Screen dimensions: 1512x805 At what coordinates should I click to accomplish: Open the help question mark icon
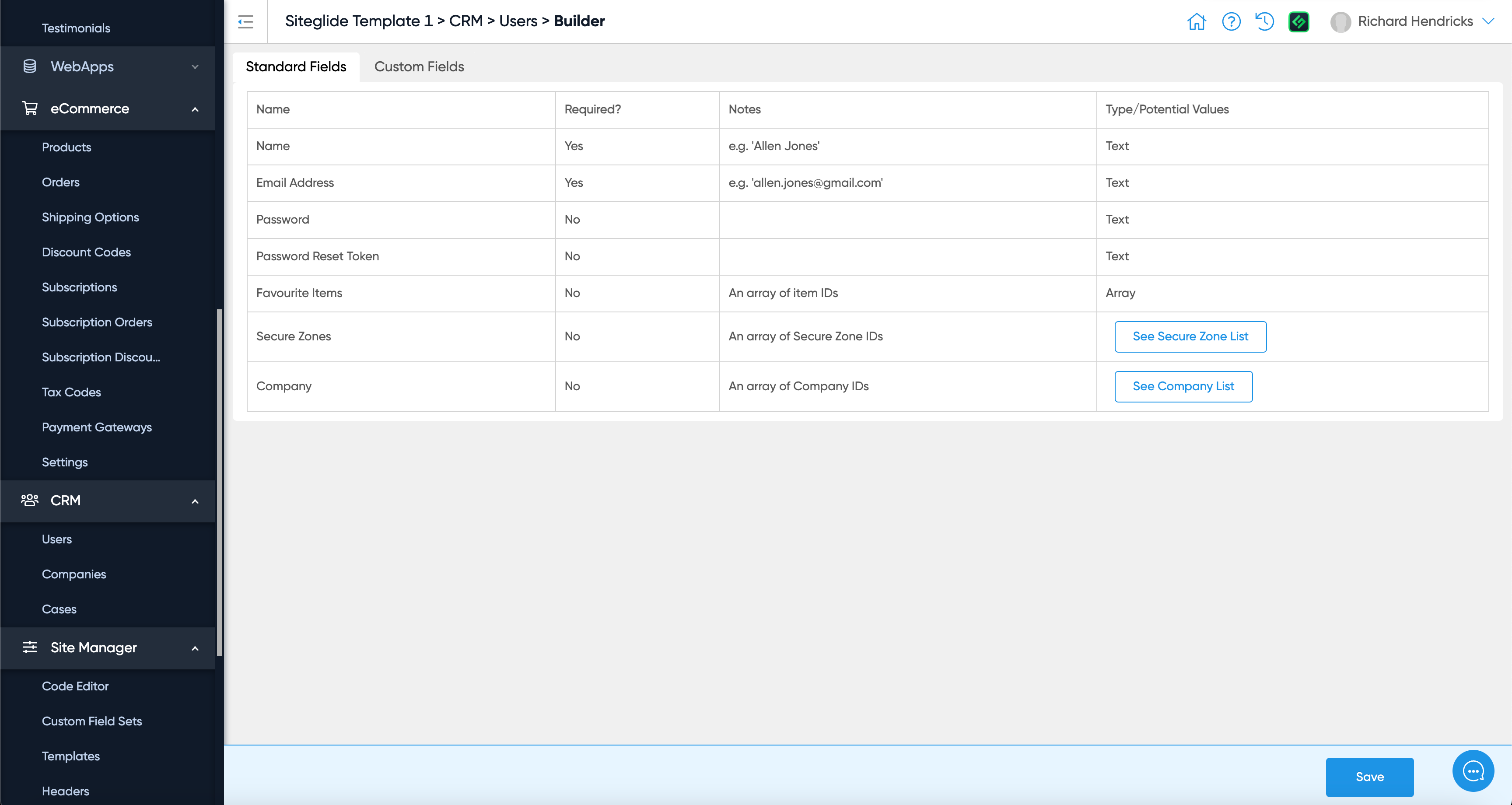tap(1231, 22)
